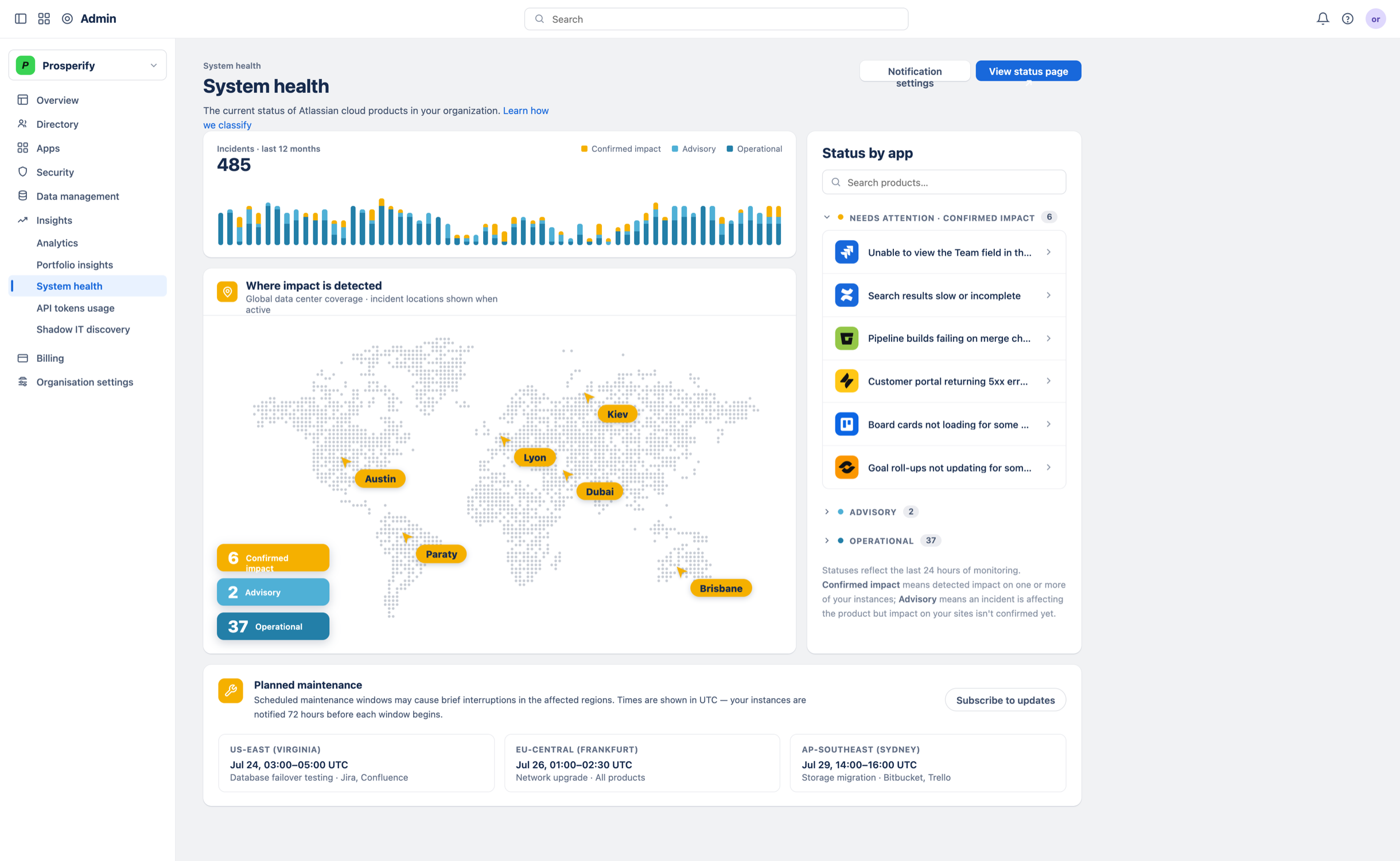Click the Apps grid icon in sidebar

click(23, 148)
